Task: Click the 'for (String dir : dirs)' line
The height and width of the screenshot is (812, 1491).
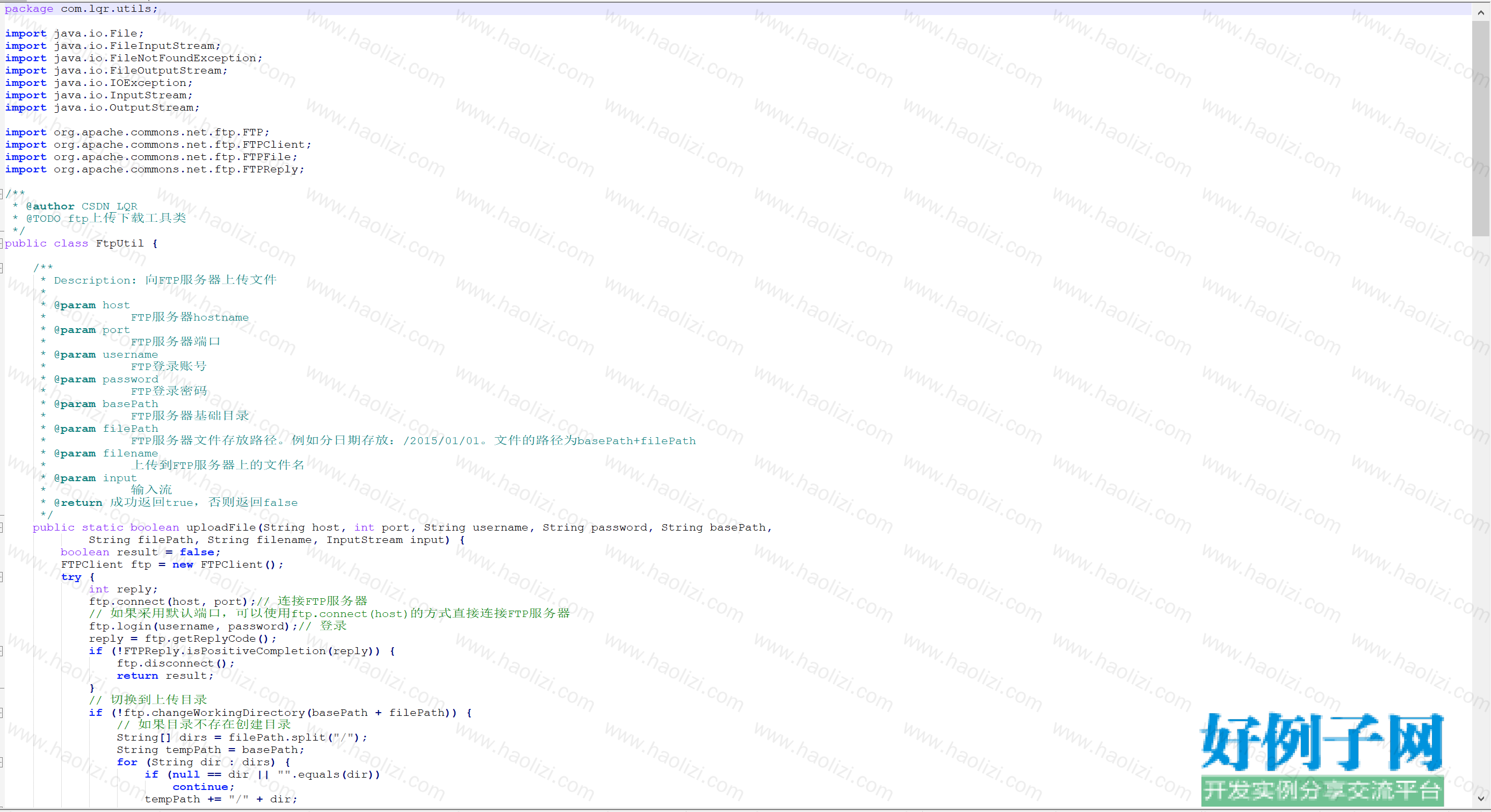Action: coord(203,762)
